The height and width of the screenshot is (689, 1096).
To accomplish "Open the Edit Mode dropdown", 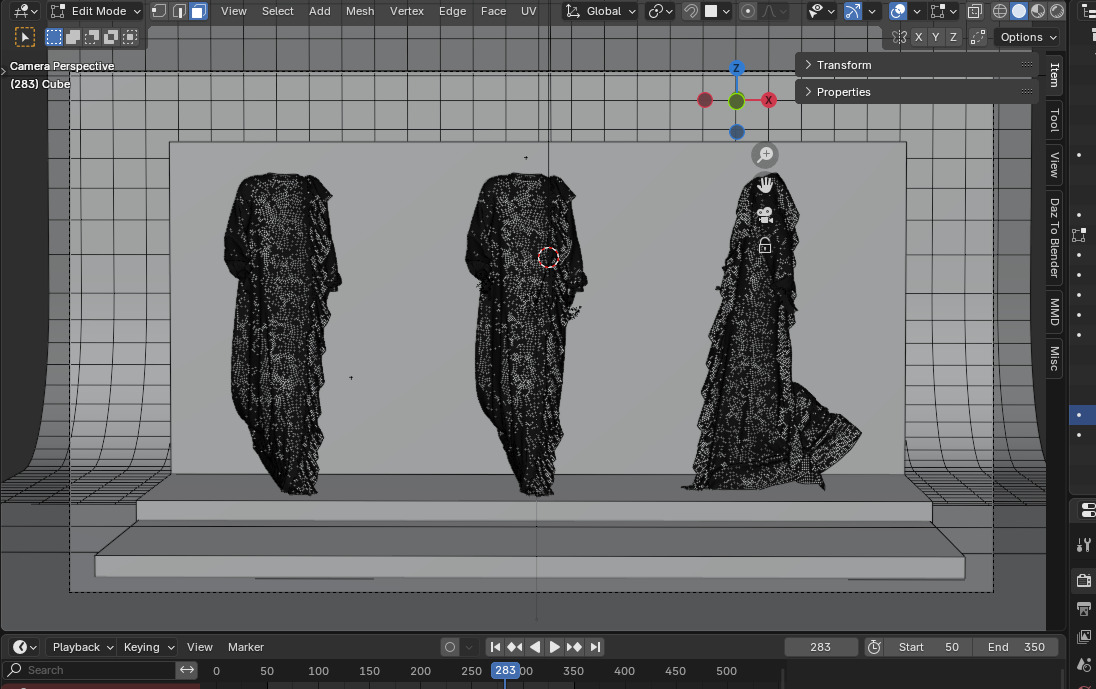I will point(96,11).
